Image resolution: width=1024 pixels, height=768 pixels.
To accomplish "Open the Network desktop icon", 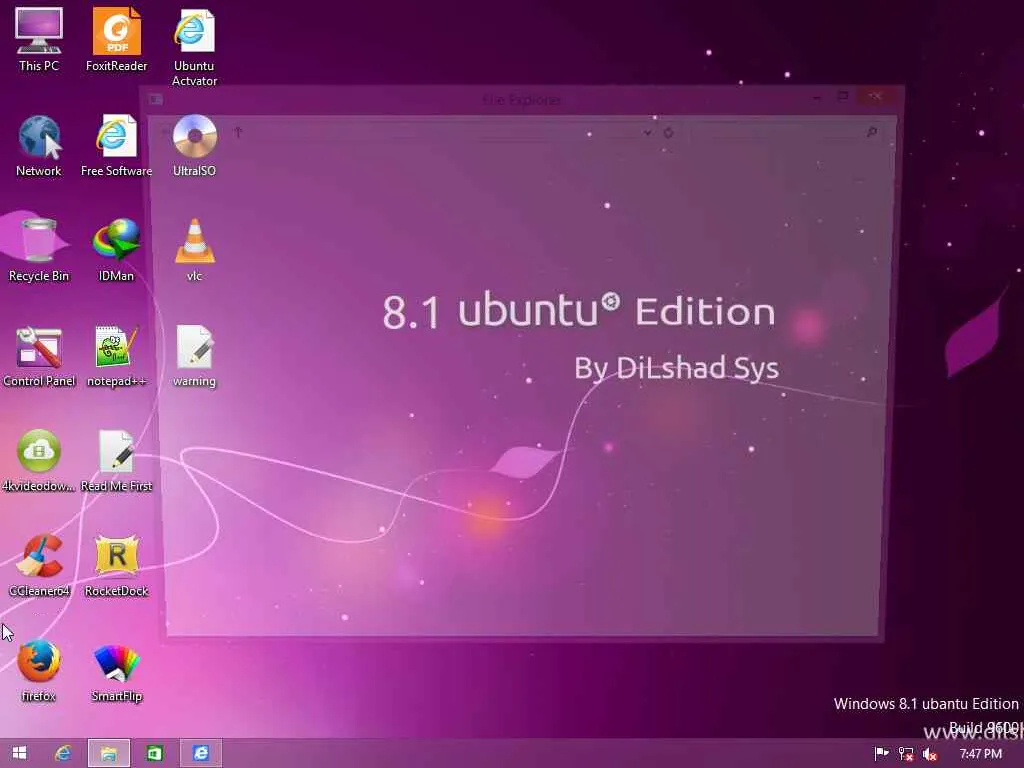I will tap(39, 145).
